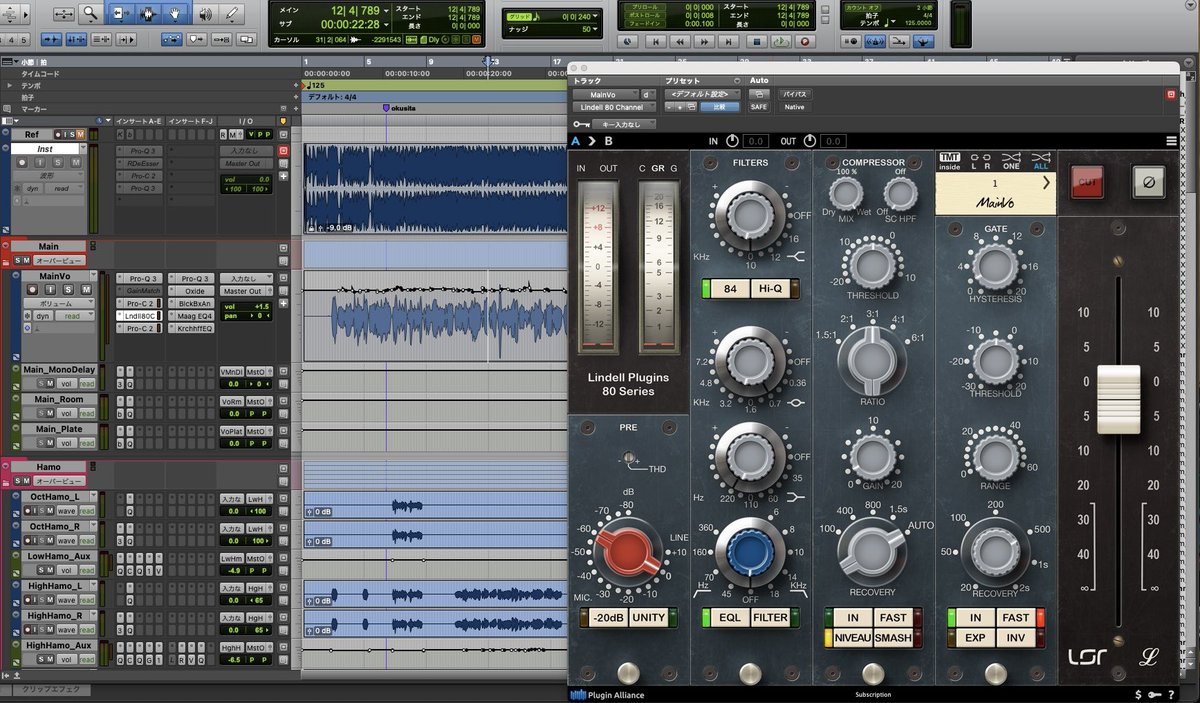Click the automation SAFE button

759,106
